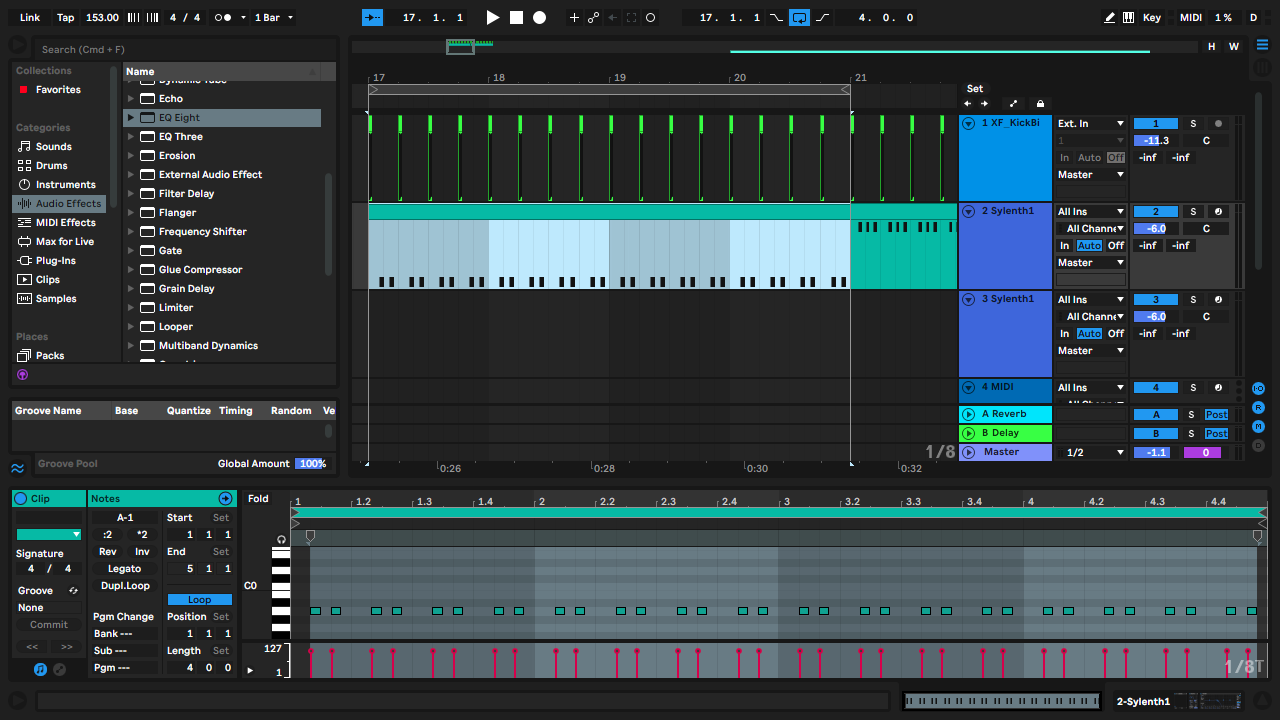Adjust the Groove Global Amount slider

pos(311,464)
